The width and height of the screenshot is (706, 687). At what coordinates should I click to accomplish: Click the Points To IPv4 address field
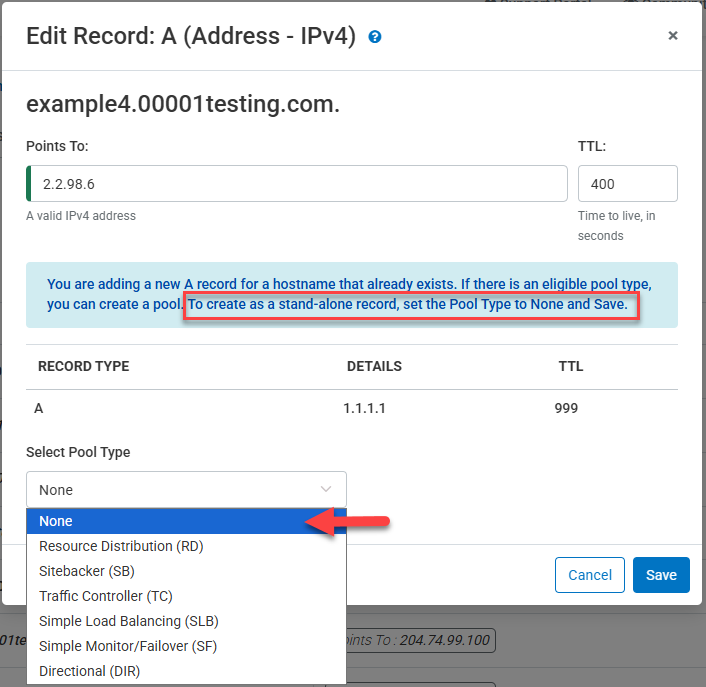pyautogui.click(x=297, y=184)
